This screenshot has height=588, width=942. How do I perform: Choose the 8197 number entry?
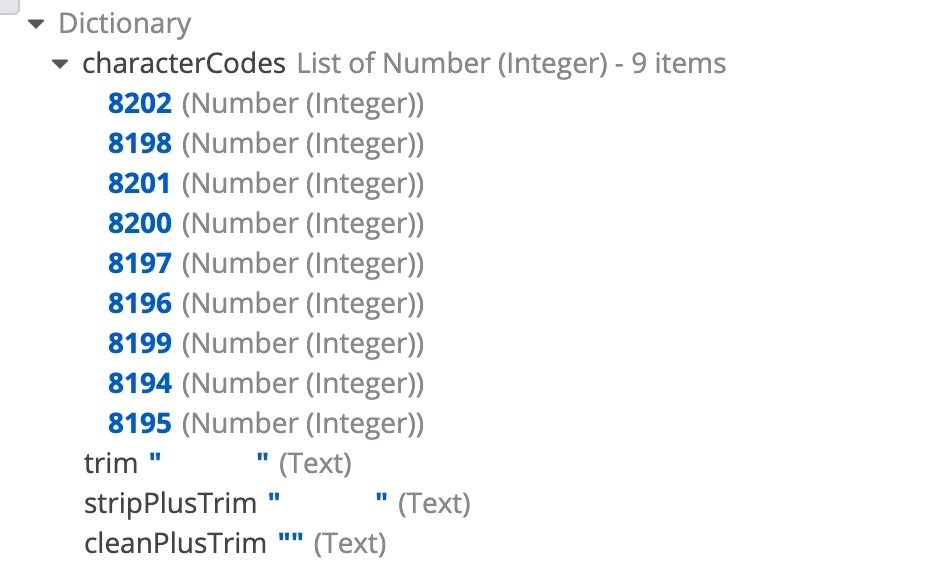tap(139, 263)
